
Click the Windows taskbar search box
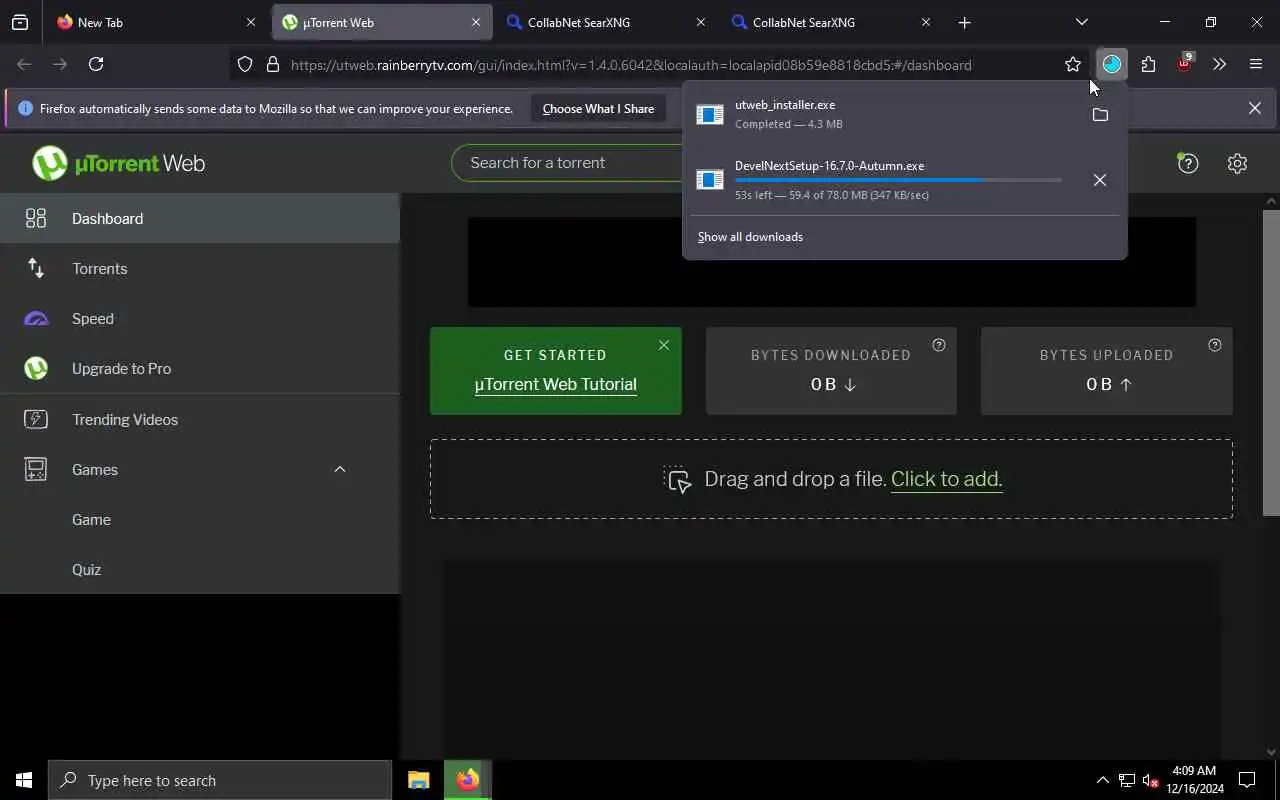(x=220, y=780)
